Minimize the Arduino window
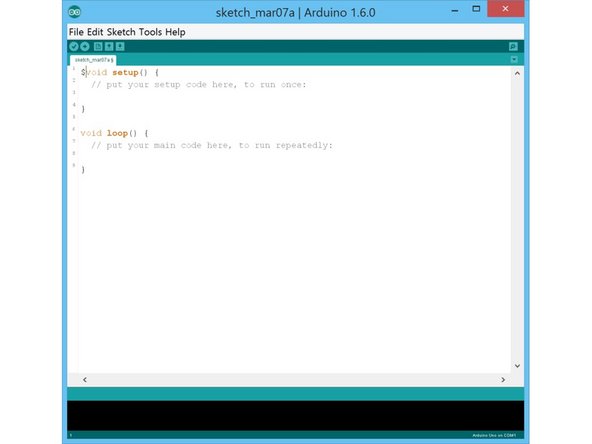This screenshot has width=592, height=444. tap(455, 11)
